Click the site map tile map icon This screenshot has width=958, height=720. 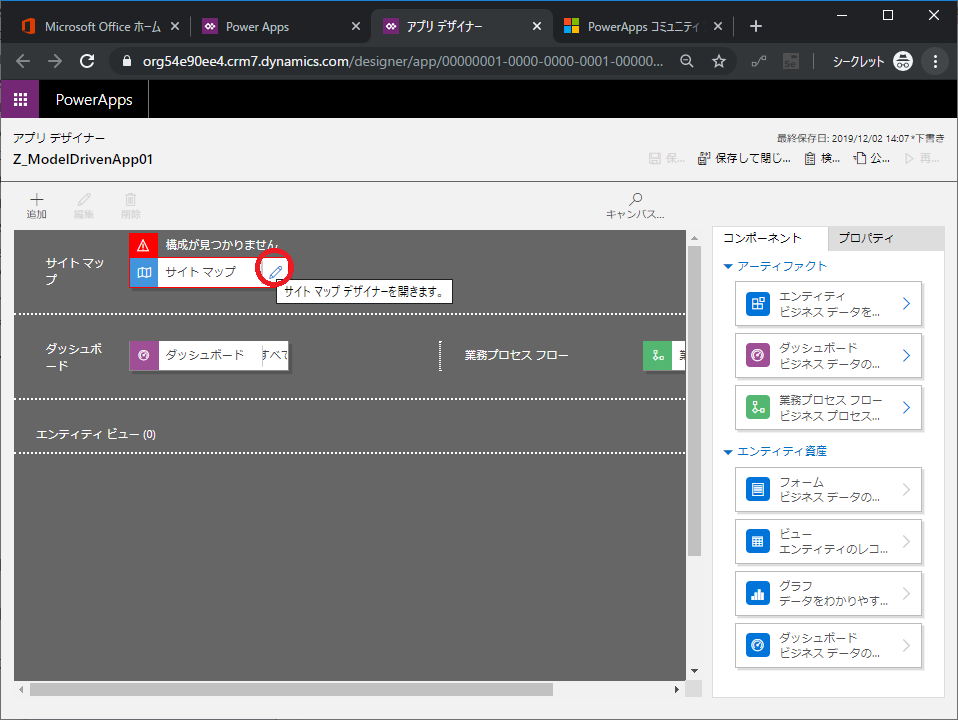(x=144, y=273)
